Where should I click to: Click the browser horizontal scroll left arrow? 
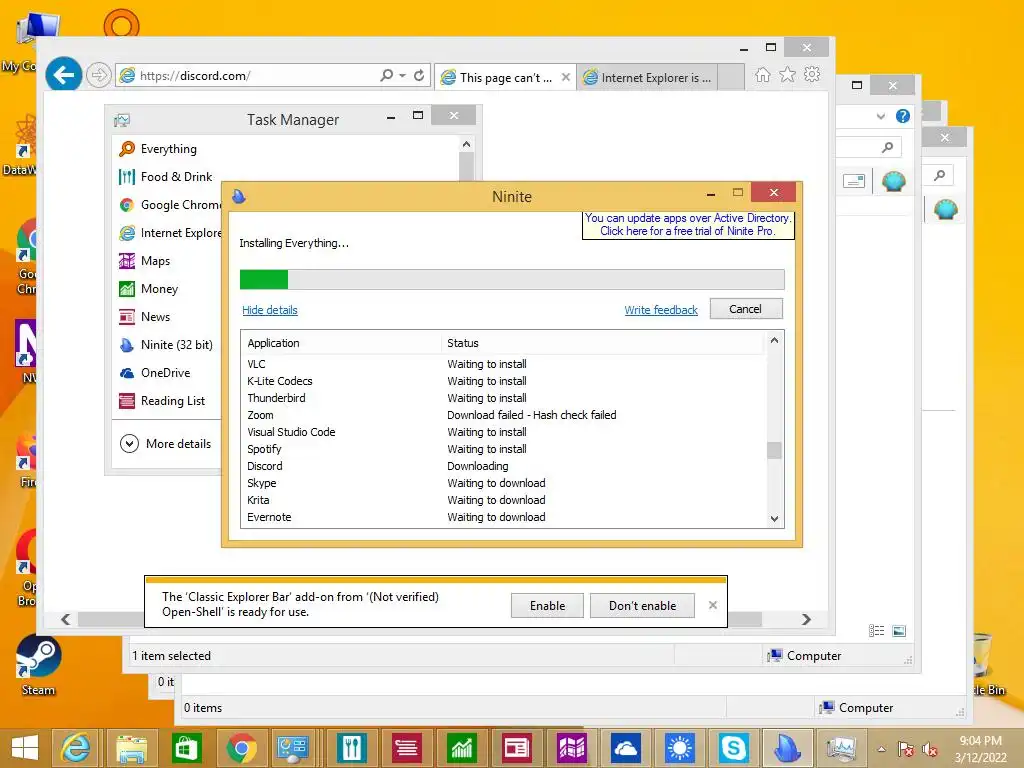(x=65, y=619)
